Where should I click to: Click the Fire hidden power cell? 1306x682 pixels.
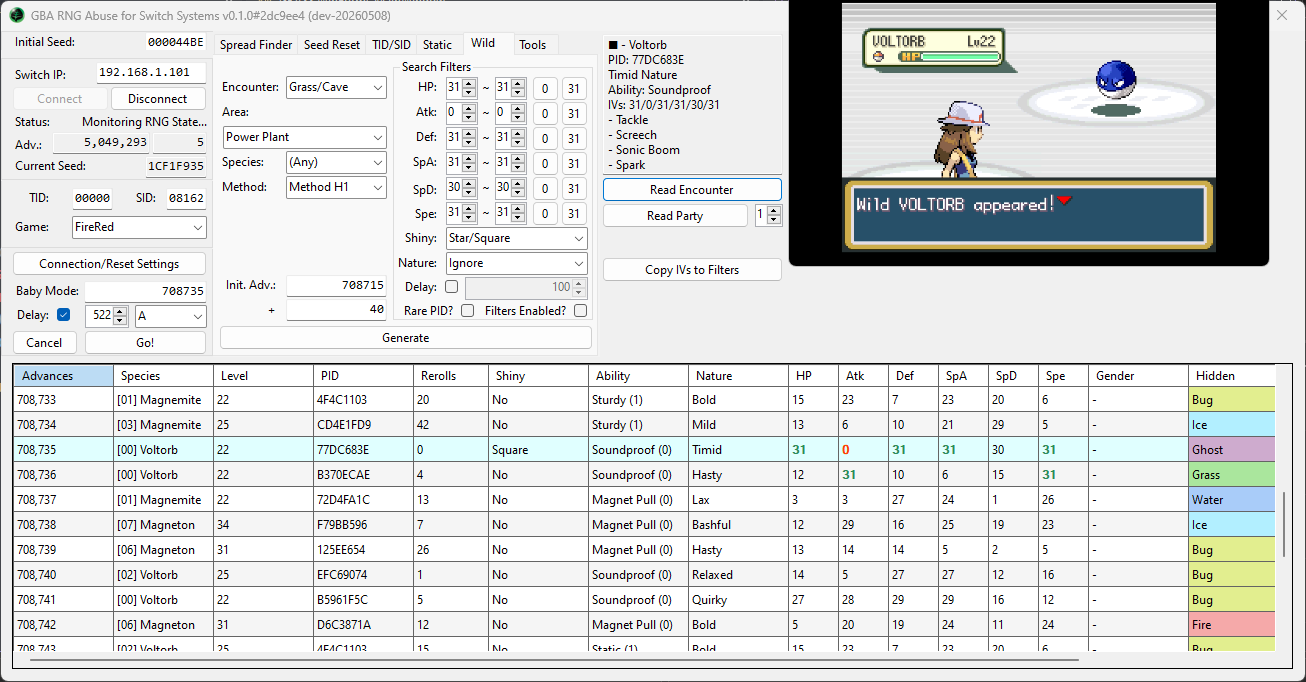(1232, 625)
